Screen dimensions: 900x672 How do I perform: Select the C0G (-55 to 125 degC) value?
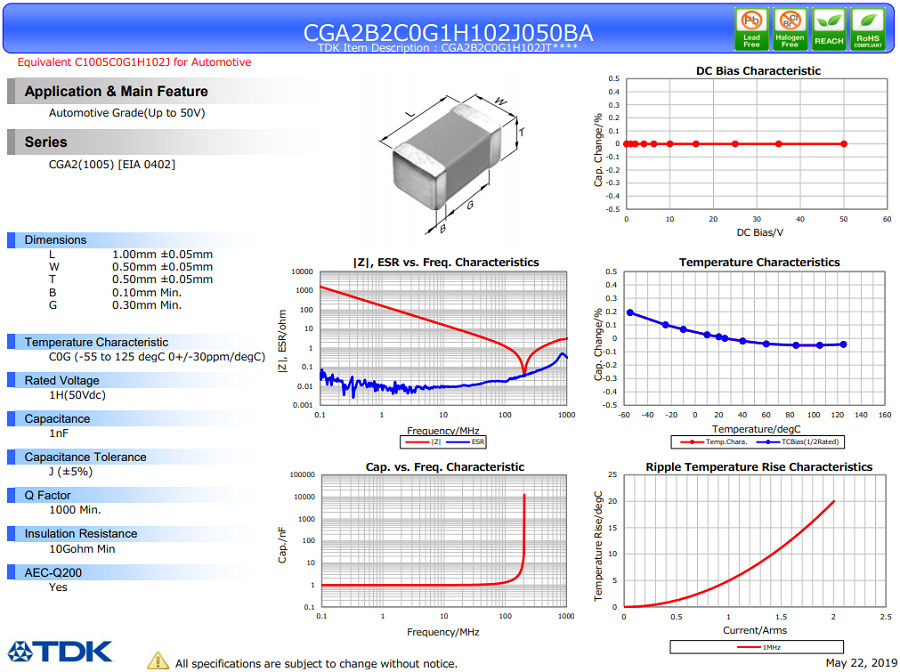(157, 357)
